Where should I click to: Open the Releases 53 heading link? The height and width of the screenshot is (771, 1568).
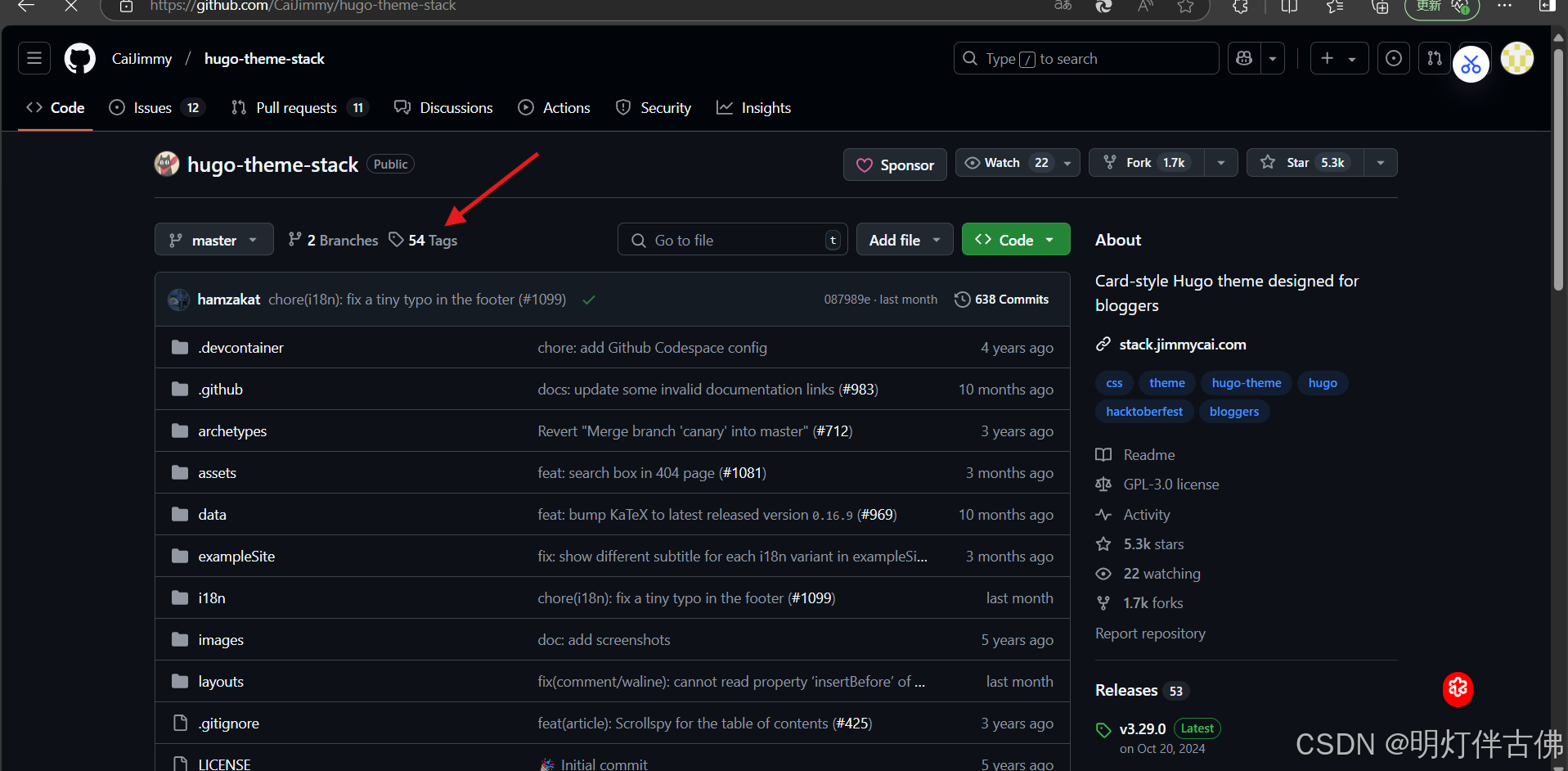[x=1141, y=690]
